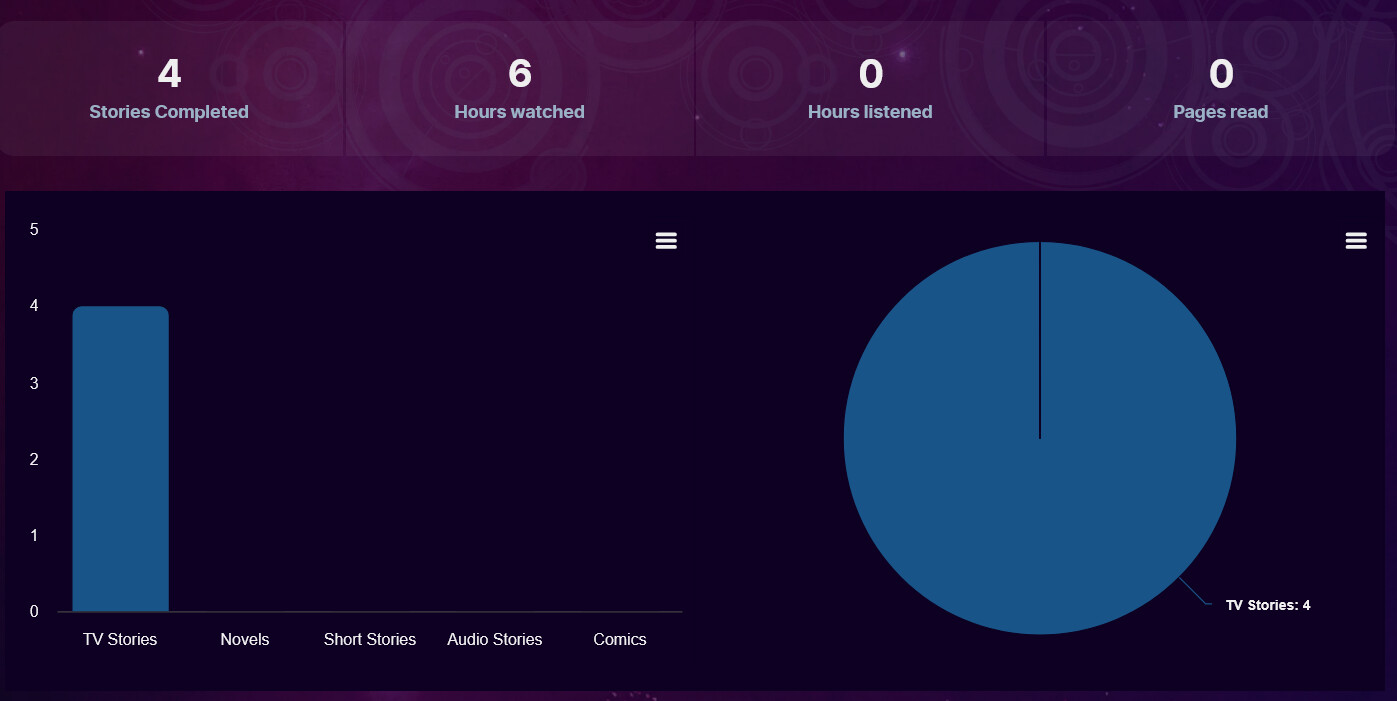This screenshot has height=701, width=1397.
Task: Select the 'TV Stories: 4' pie label
Action: tap(1268, 605)
